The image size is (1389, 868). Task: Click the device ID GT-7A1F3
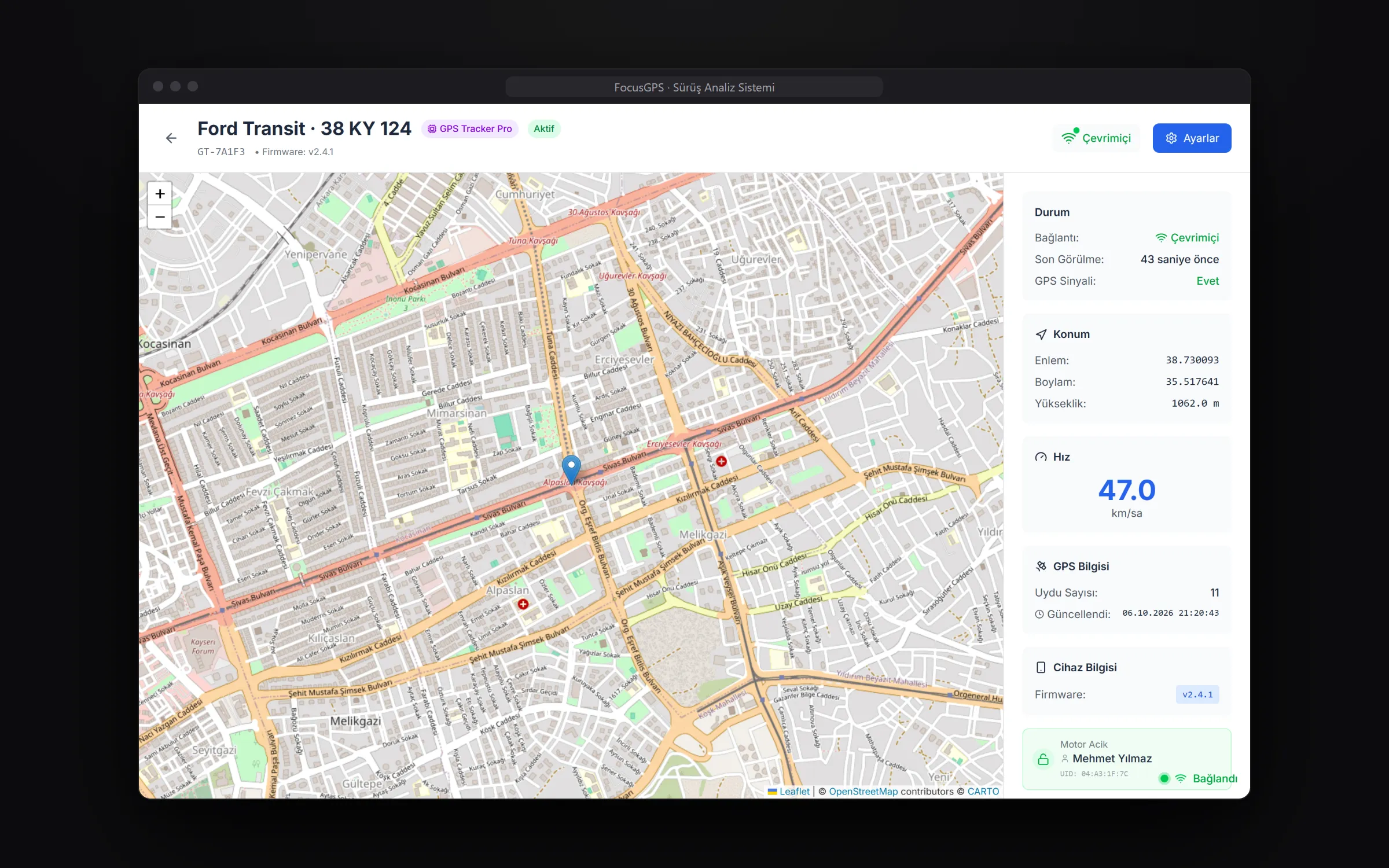[221, 152]
